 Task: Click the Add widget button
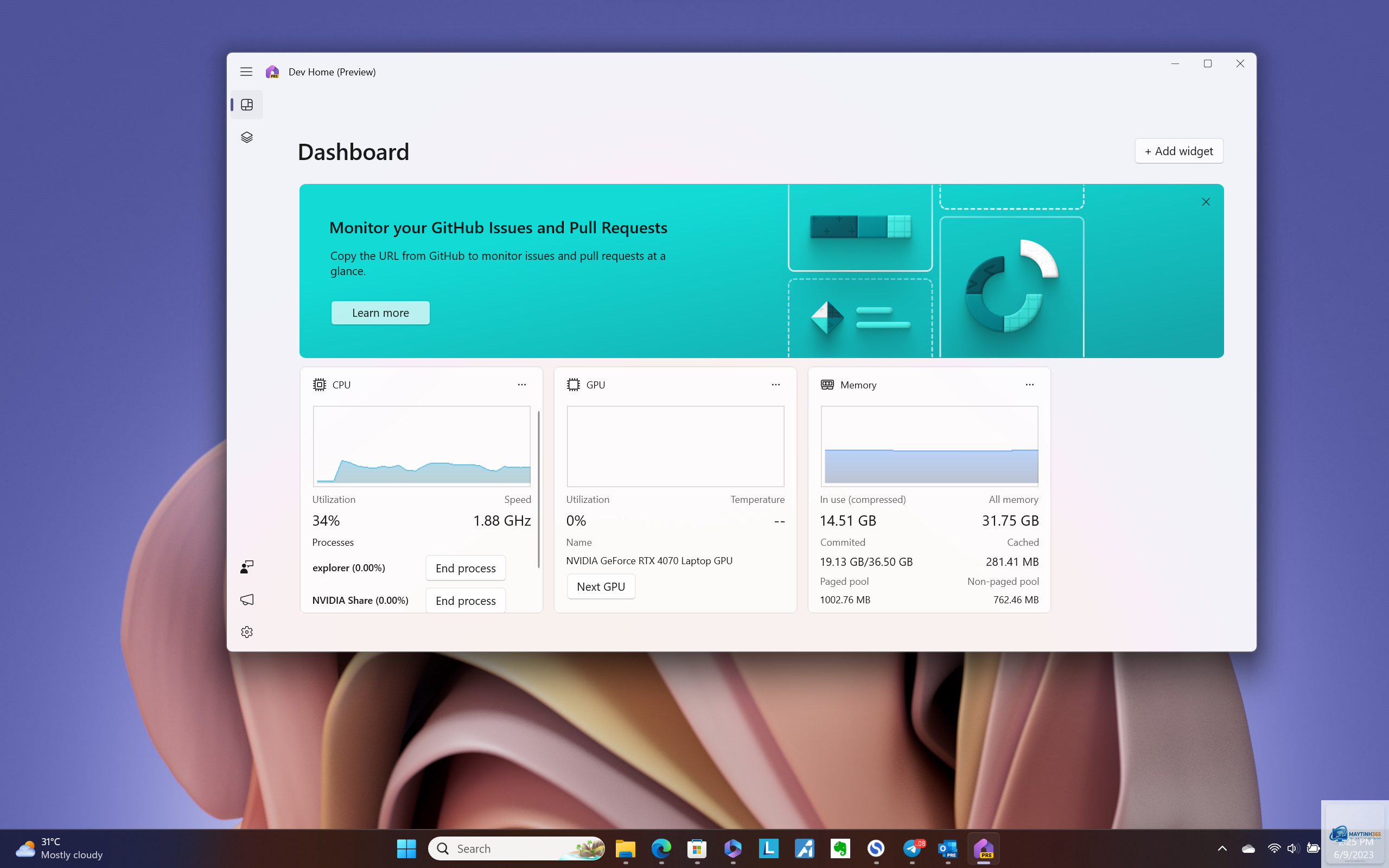[x=1179, y=151]
